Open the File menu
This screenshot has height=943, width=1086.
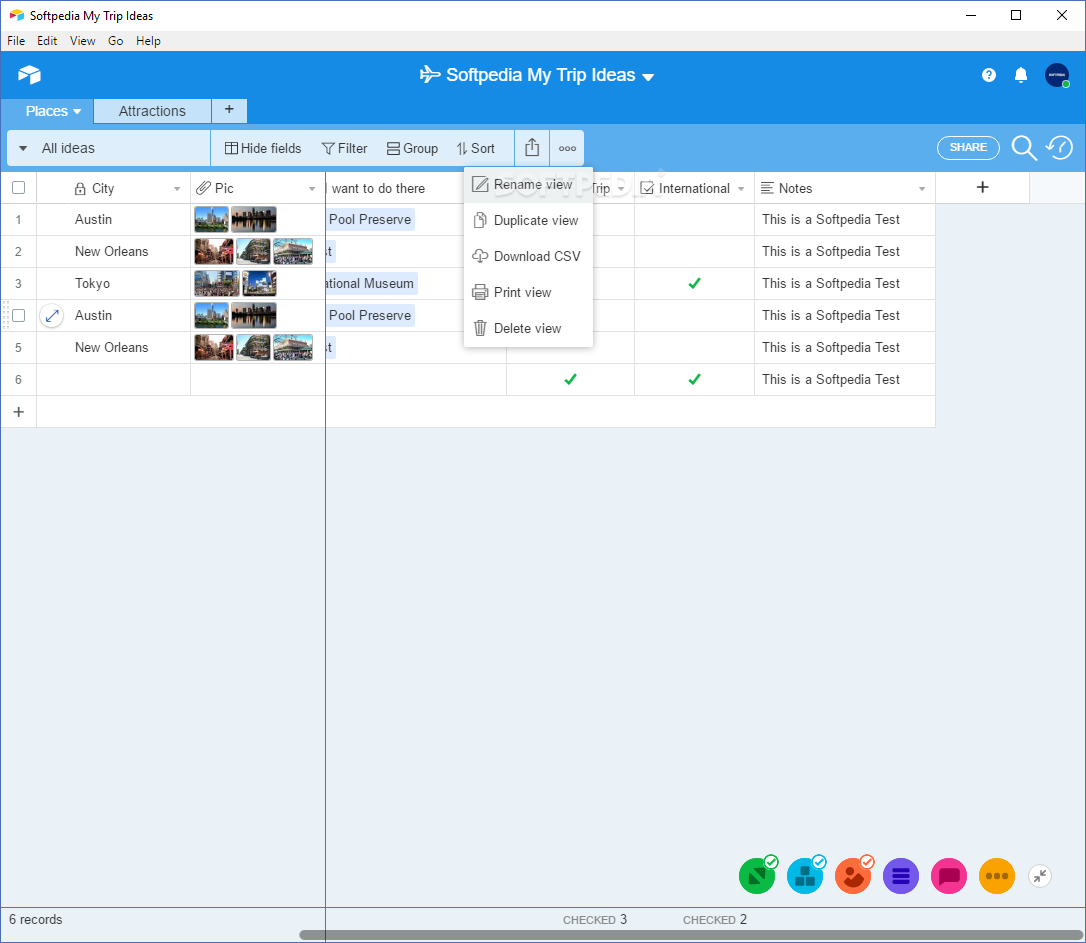click(16, 41)
